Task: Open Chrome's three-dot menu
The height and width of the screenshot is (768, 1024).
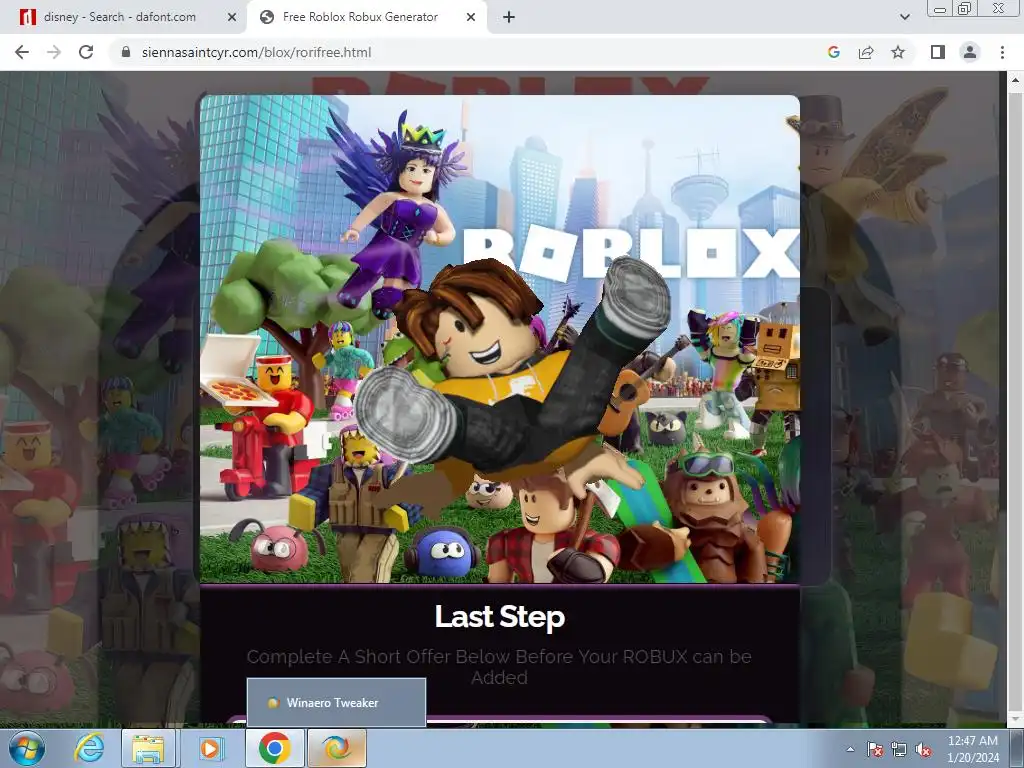Action: click(x=1002, y=52)
